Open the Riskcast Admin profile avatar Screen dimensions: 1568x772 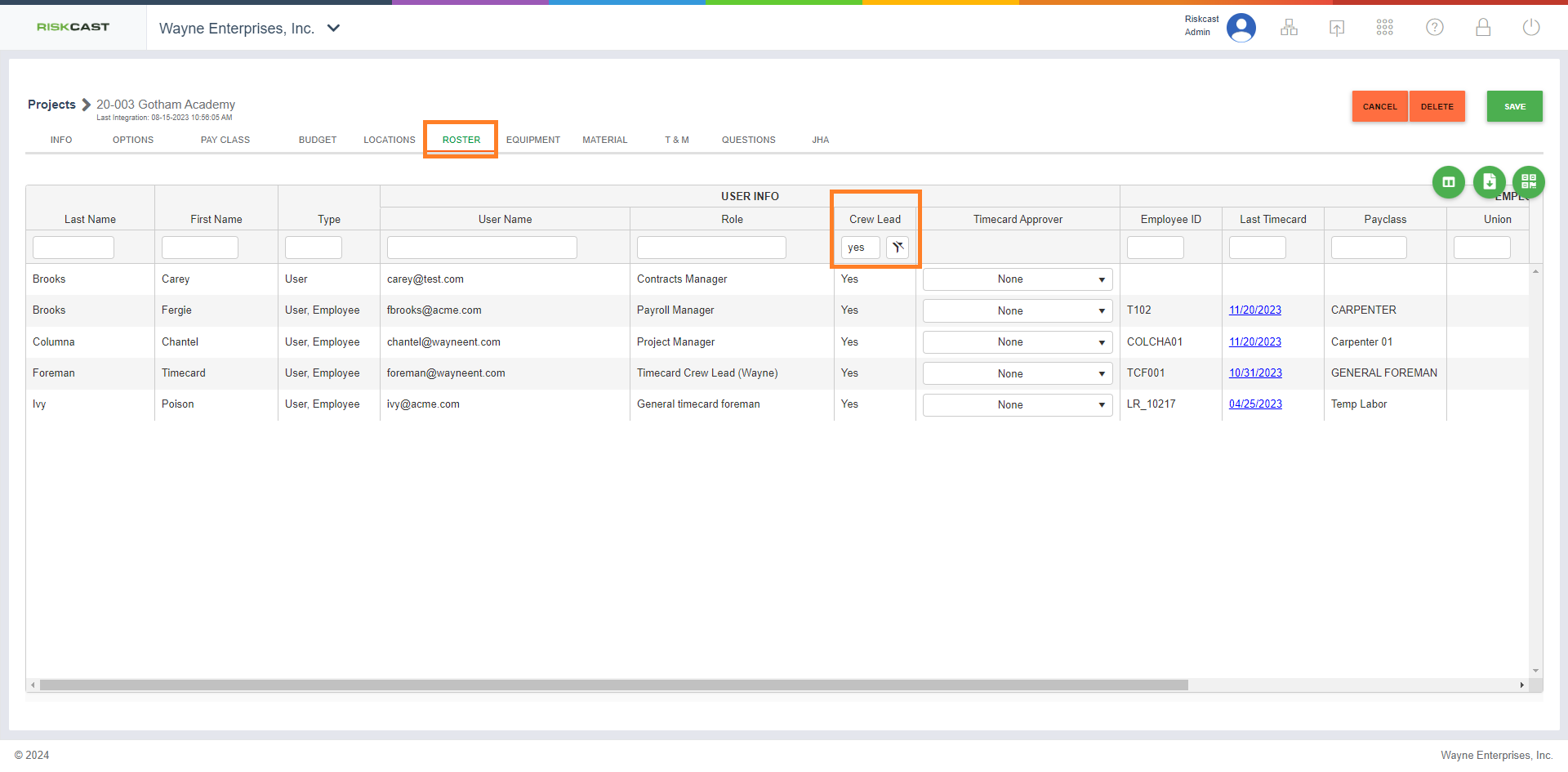1241,28
